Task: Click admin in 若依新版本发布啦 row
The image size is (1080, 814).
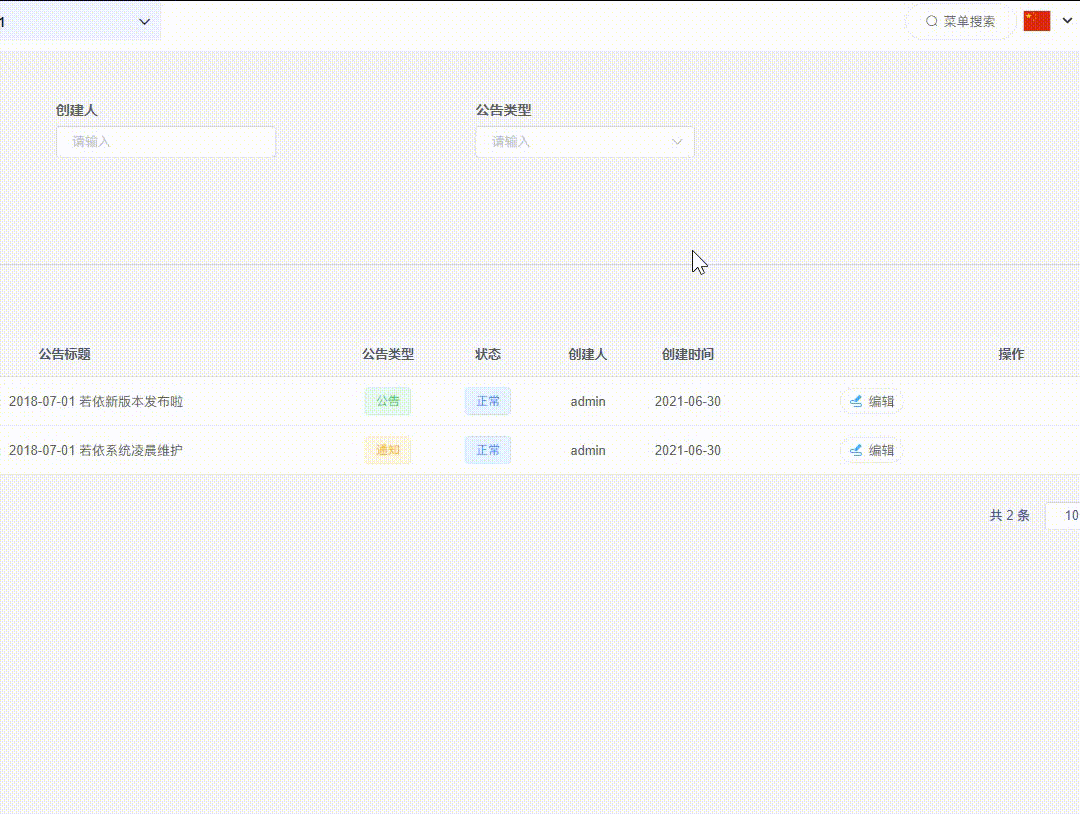Action: click(588, 401)
